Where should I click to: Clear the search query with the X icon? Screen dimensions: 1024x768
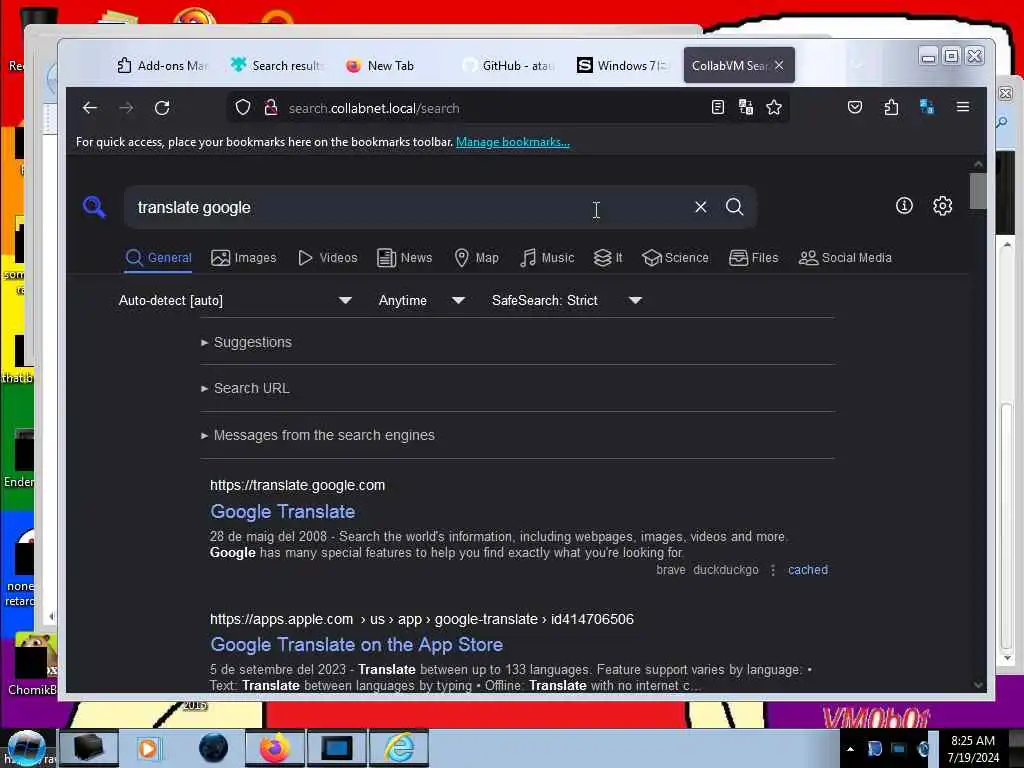click(701, 207)
